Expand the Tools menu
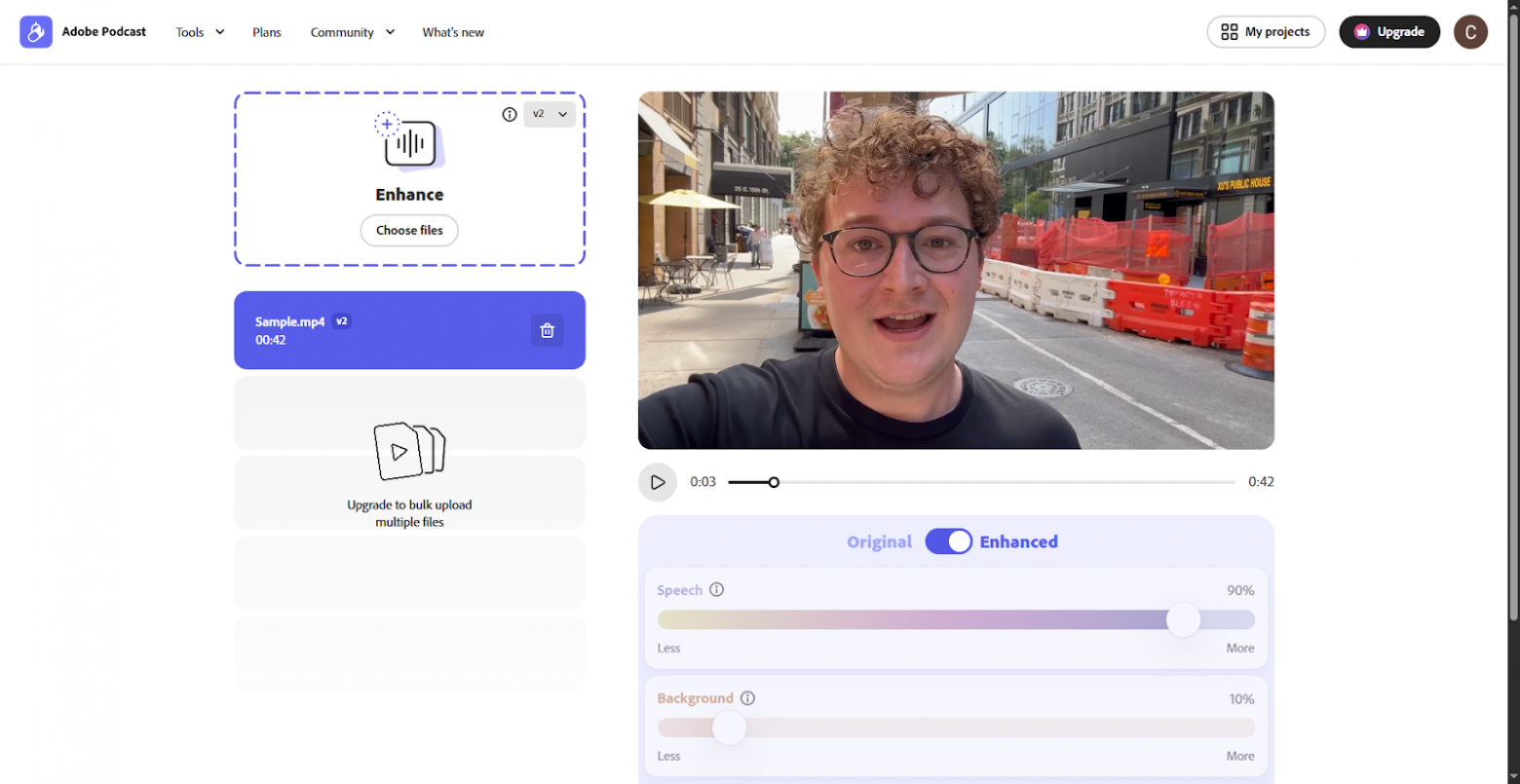 pyautogui.click(x=200, y=32)
